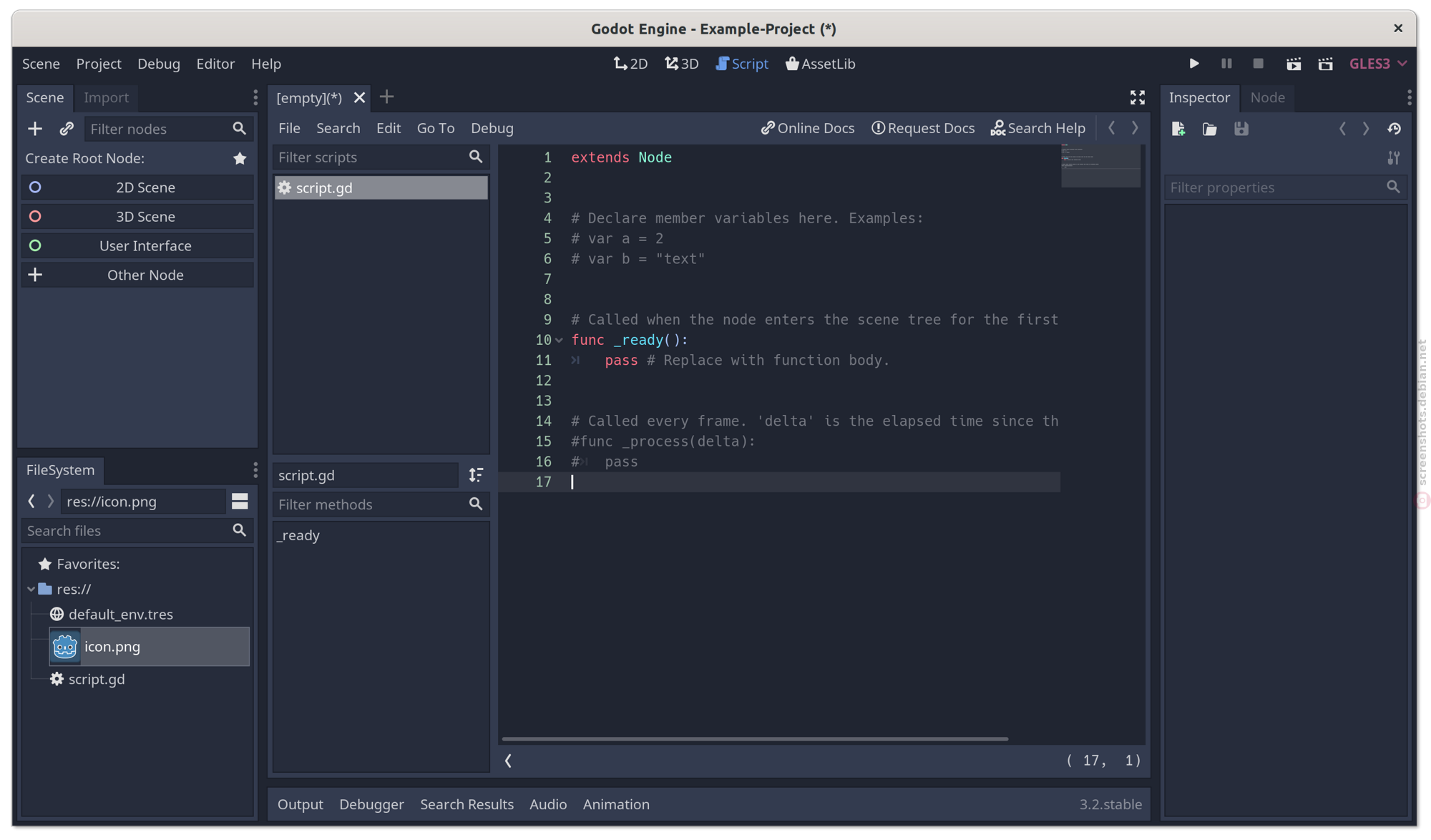
Task: Stop the running scene
Action: [x=1258, y=64]
